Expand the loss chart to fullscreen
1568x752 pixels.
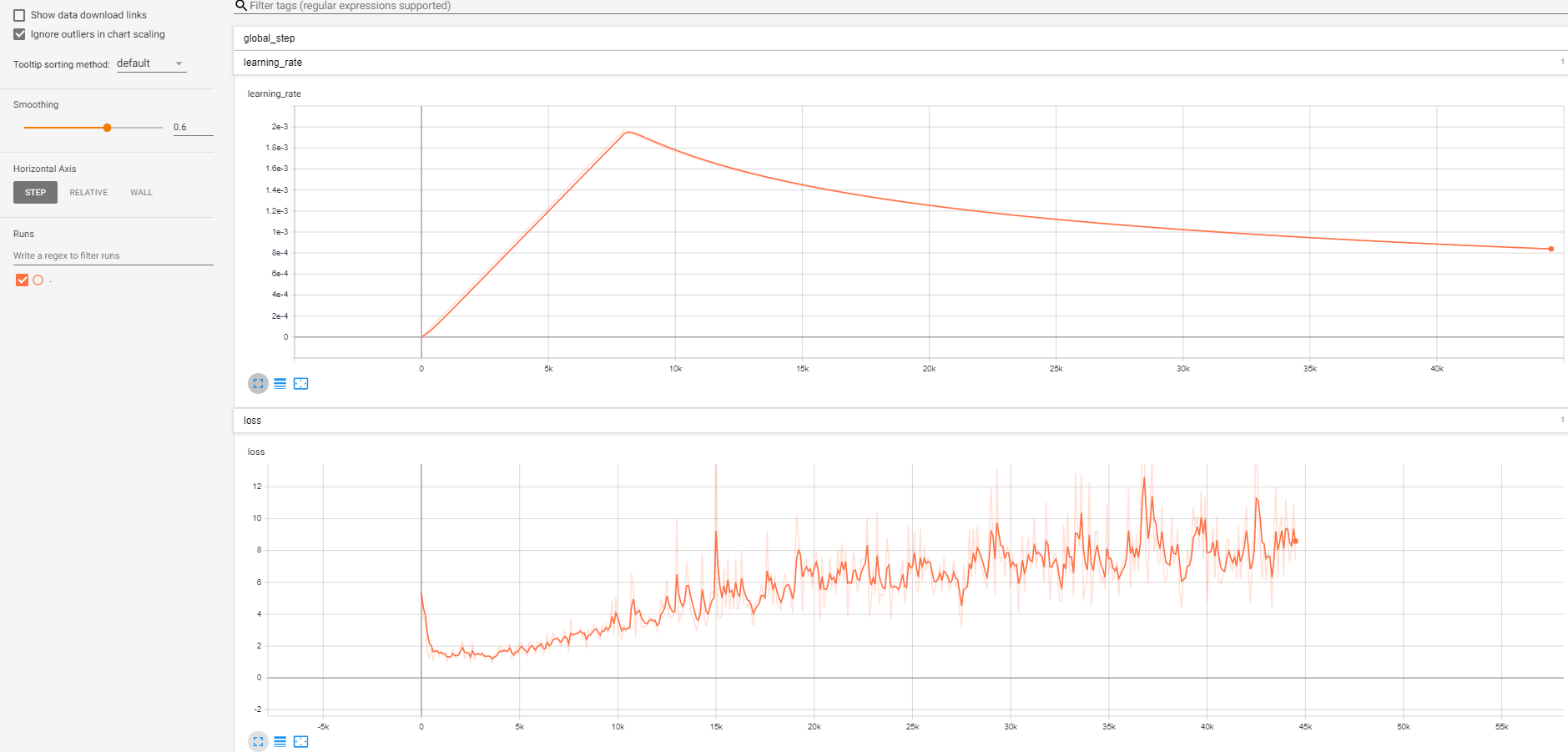(258, 741)
